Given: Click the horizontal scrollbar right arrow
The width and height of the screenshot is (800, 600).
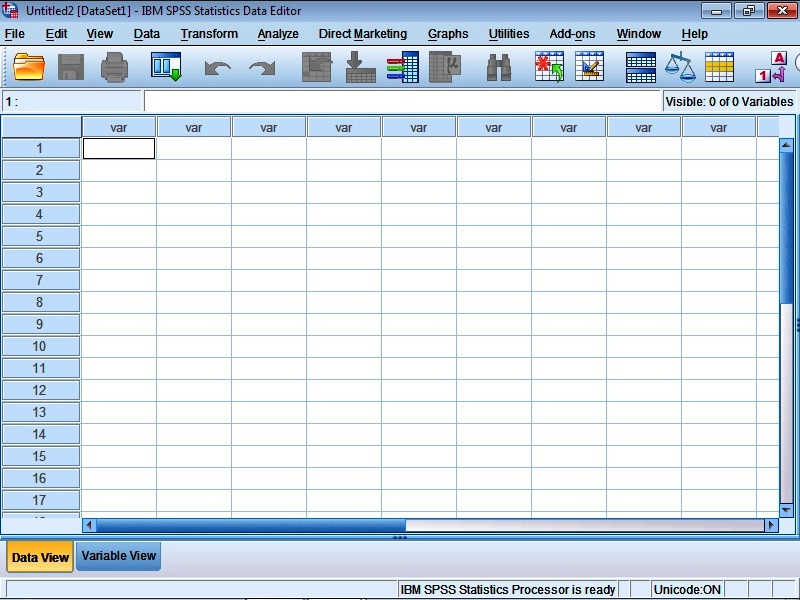Looking at the screenshot, I should click(x=771, y=525).
